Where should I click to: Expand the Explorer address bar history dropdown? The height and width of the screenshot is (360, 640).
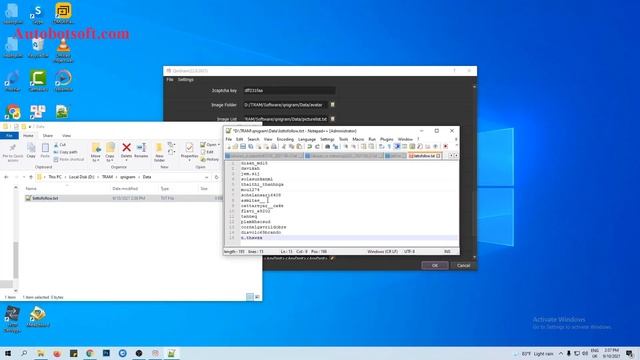tap(206, 177)
